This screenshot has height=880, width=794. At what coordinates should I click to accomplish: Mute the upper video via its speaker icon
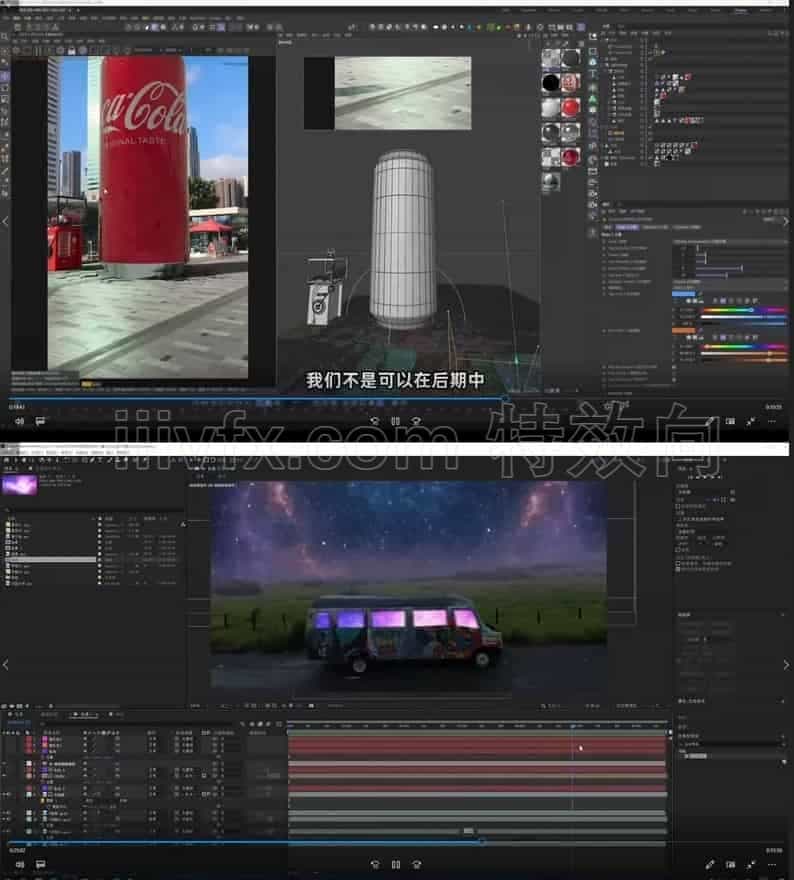pos(20,420)
